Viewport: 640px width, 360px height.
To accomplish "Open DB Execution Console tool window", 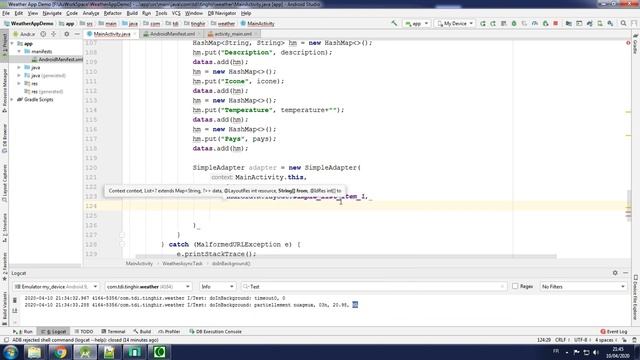I will pos(216,331).
